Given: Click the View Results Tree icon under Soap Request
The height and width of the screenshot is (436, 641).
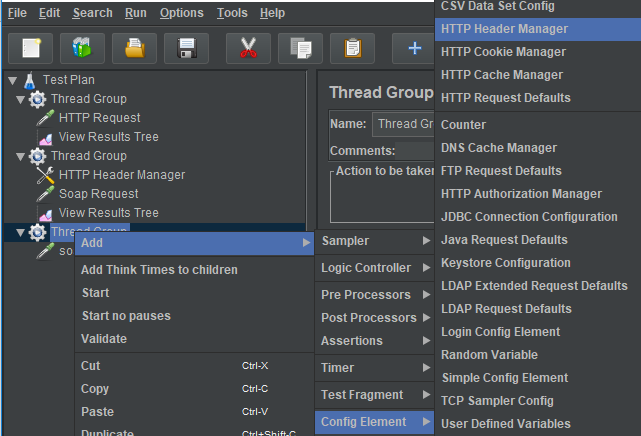Looking at the screenshot, I should click(45, 215).
